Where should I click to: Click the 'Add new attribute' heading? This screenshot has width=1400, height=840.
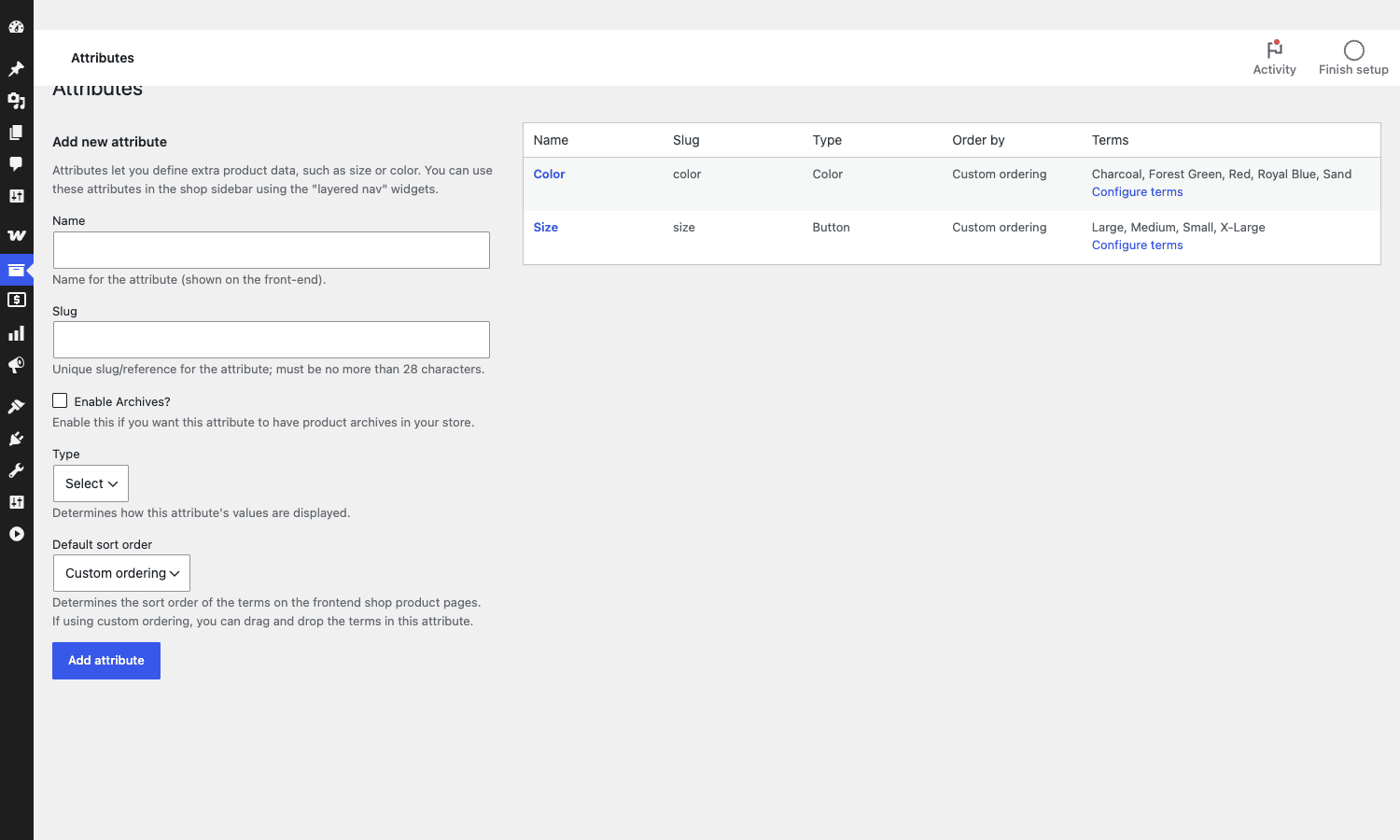pyautogui.click(x=109, y=142)
